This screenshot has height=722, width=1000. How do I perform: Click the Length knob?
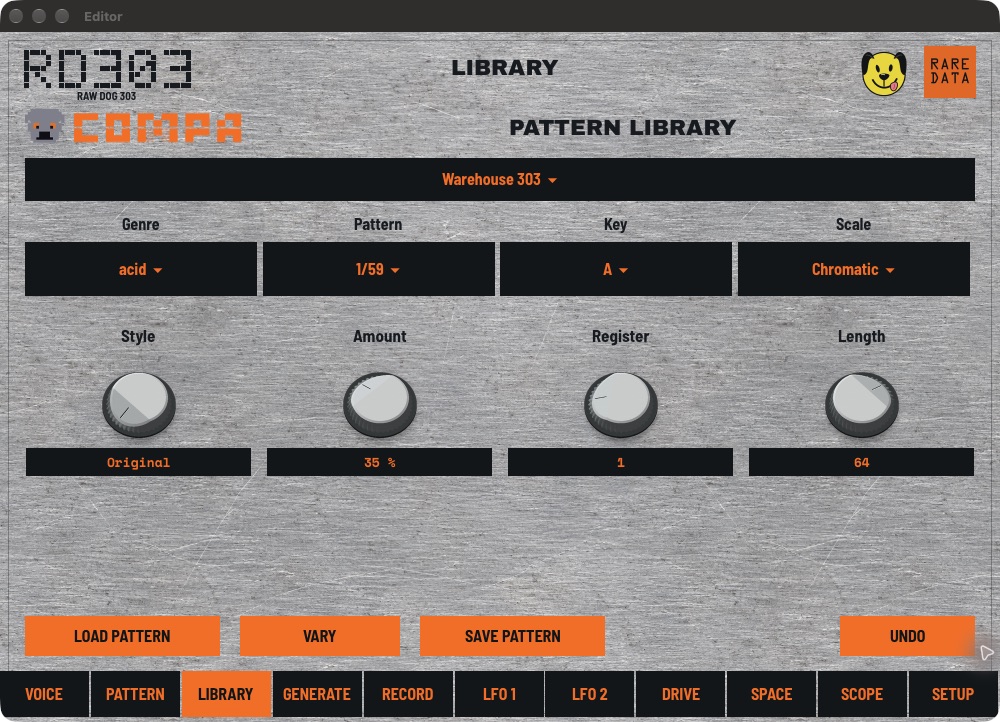click(862, 404)
